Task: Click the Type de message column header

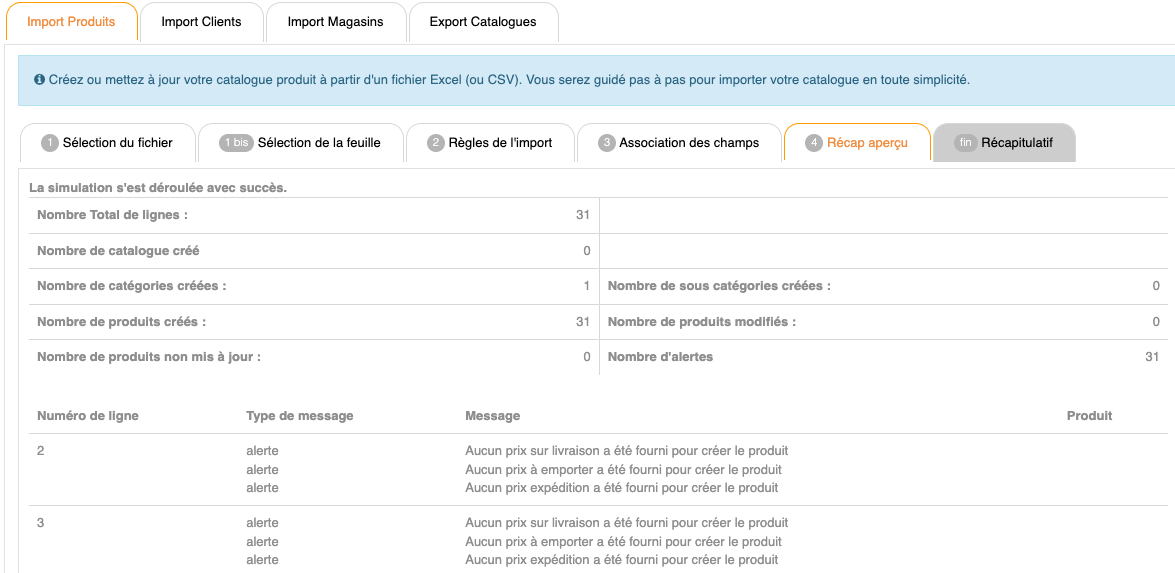Action: point(300,416)
